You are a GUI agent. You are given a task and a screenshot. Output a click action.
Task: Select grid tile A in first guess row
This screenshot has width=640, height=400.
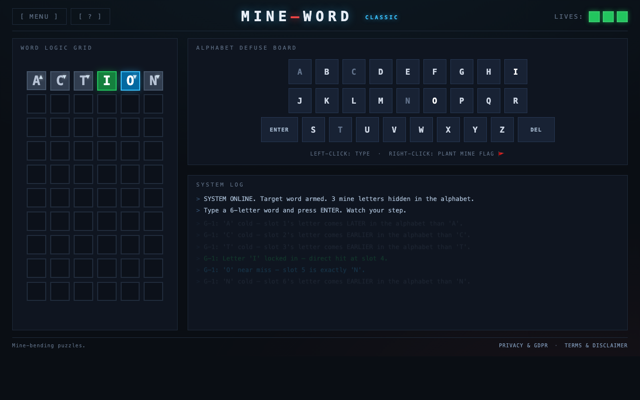pos(36,80)
